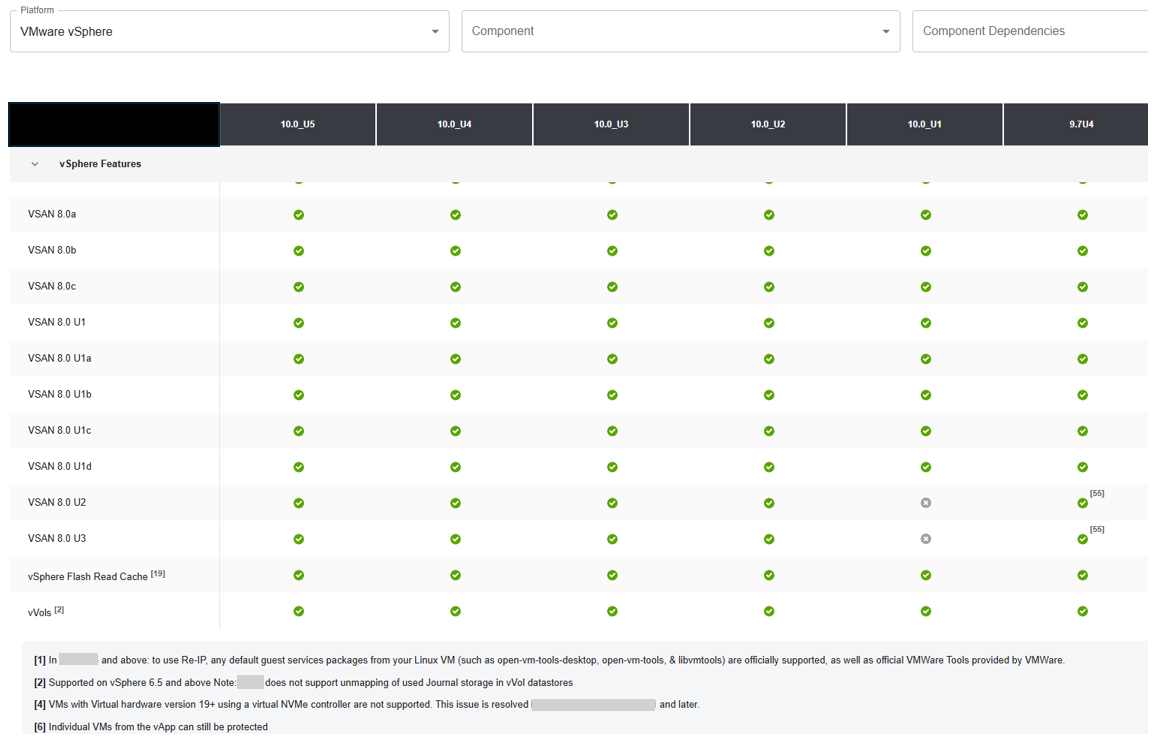The width and height of the screenshot is (1160, 736).
Task: Click the Flash Read Cache checkmark under 10.0_U5
Action: [x=299, y=575]
